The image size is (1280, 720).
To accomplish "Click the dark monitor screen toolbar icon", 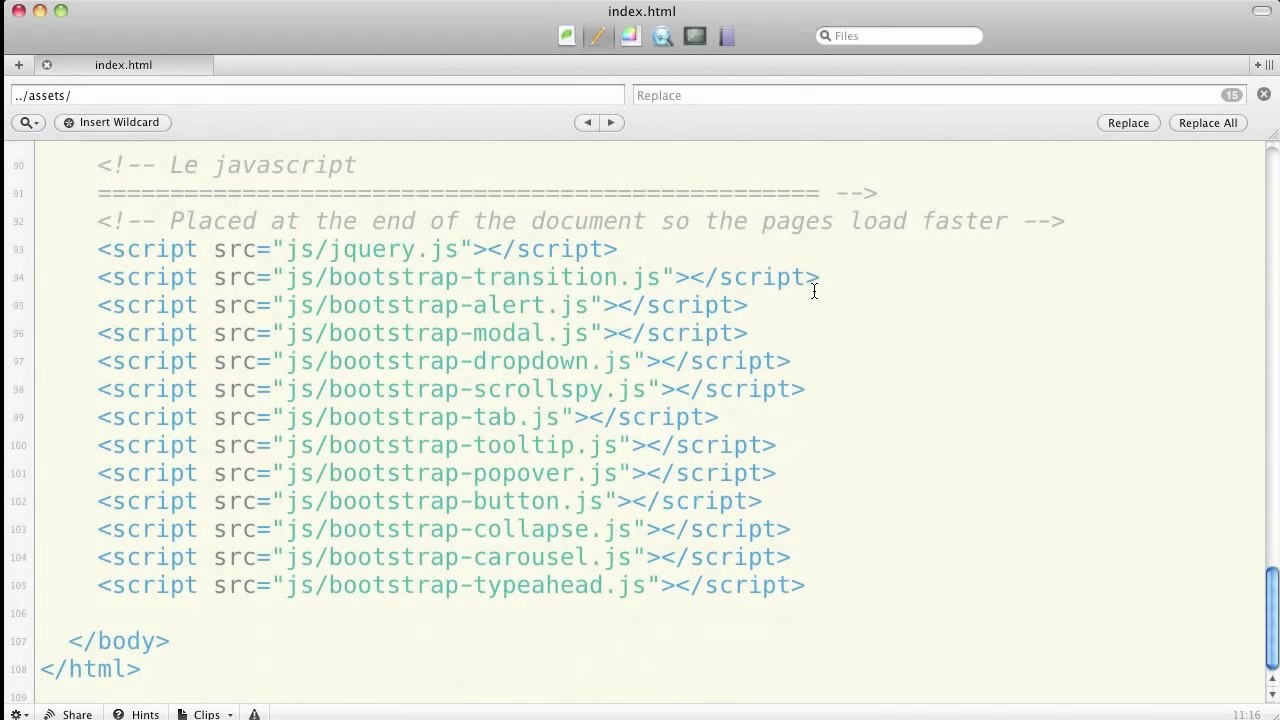I will [695, 36].
